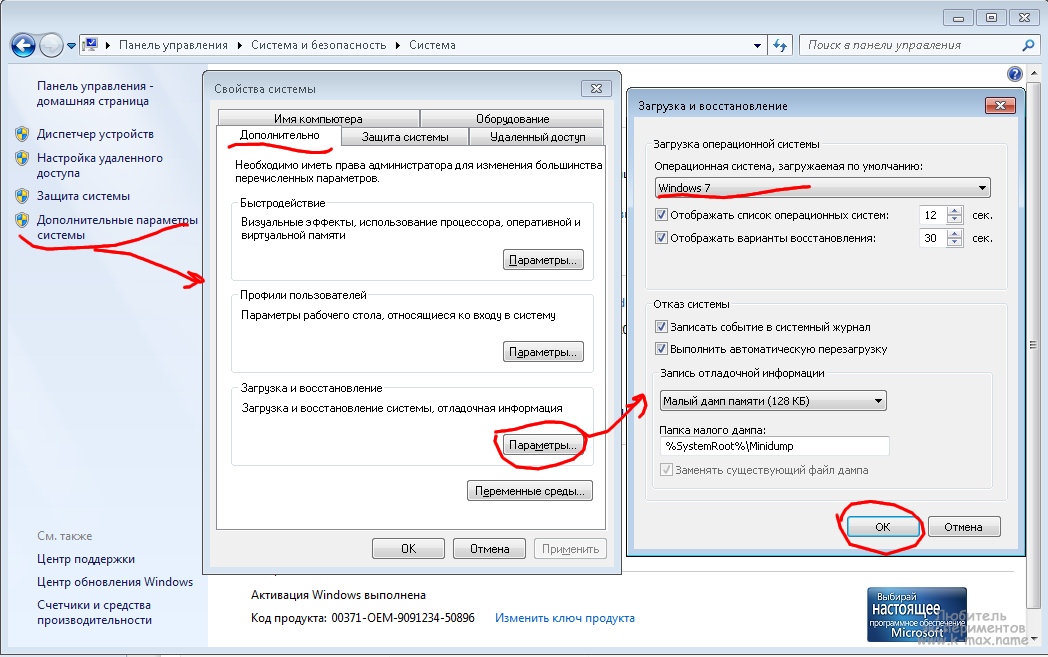Click the Control Panel address bar icon
Screen dimensions: 1048x657
click(x=90, y=45)
